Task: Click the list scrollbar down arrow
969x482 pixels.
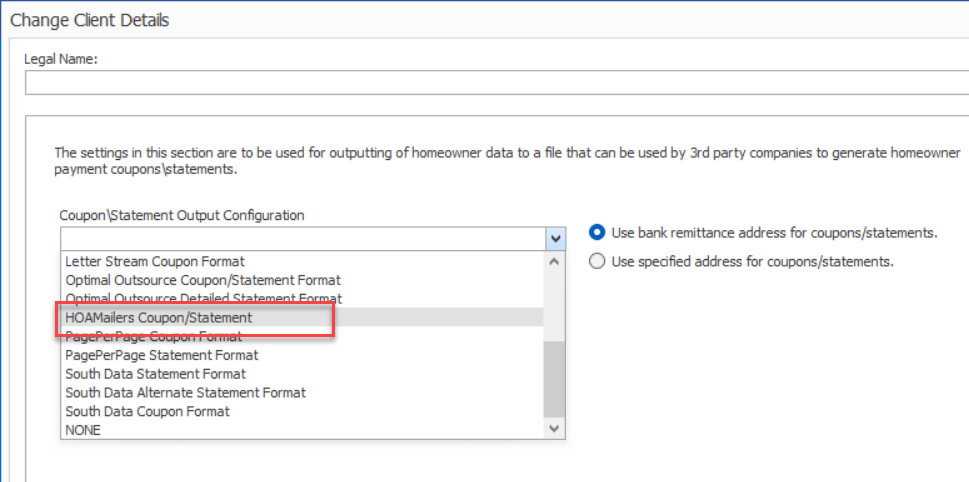Action: [555, 428]
